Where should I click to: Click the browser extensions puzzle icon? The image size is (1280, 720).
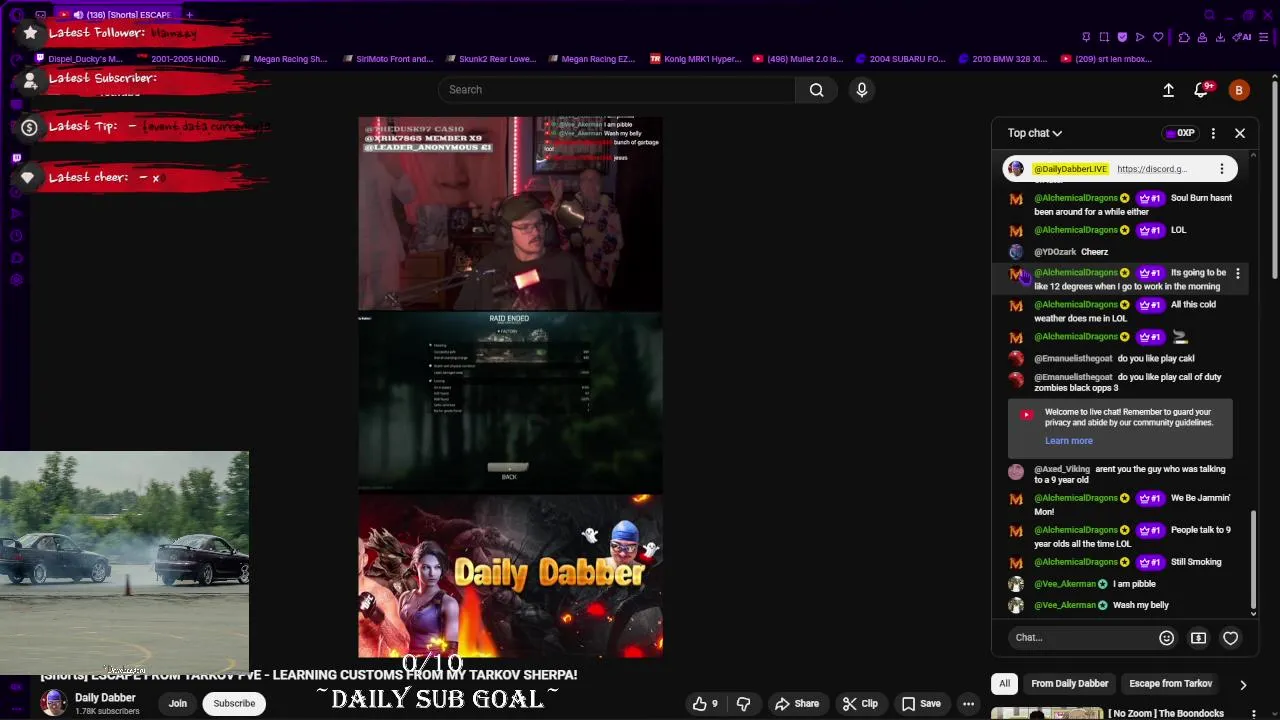(1184, 37)
